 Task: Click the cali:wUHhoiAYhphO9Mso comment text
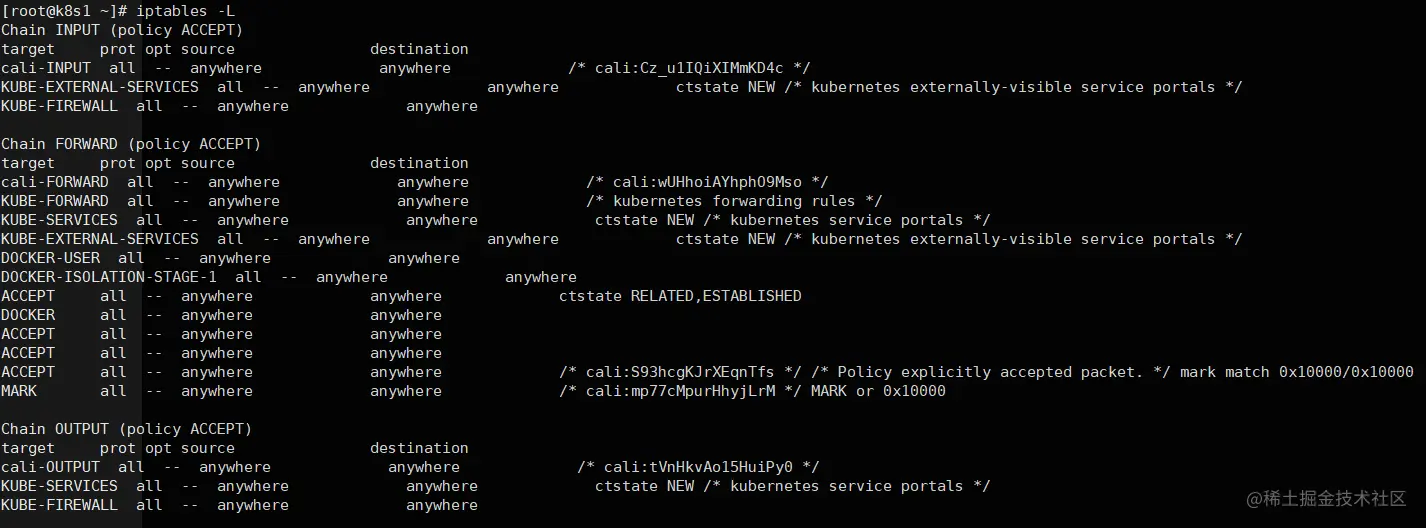tap(707, 182)
